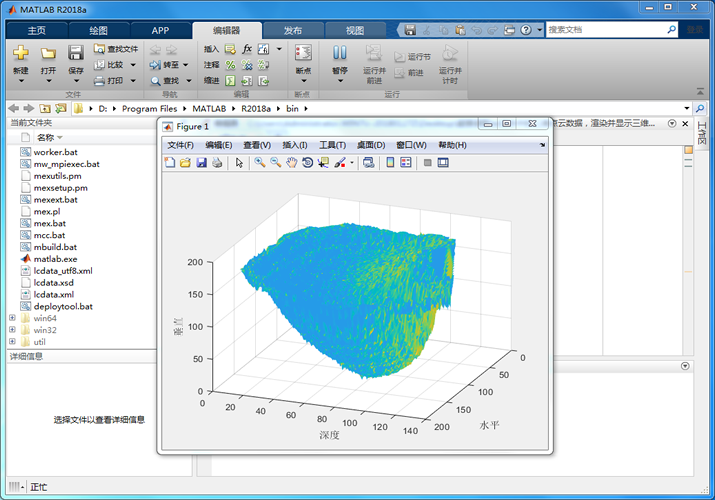Open Figure 1 Desktop (桌面) menu
715x500 pixels.
[x=371, y=145]
